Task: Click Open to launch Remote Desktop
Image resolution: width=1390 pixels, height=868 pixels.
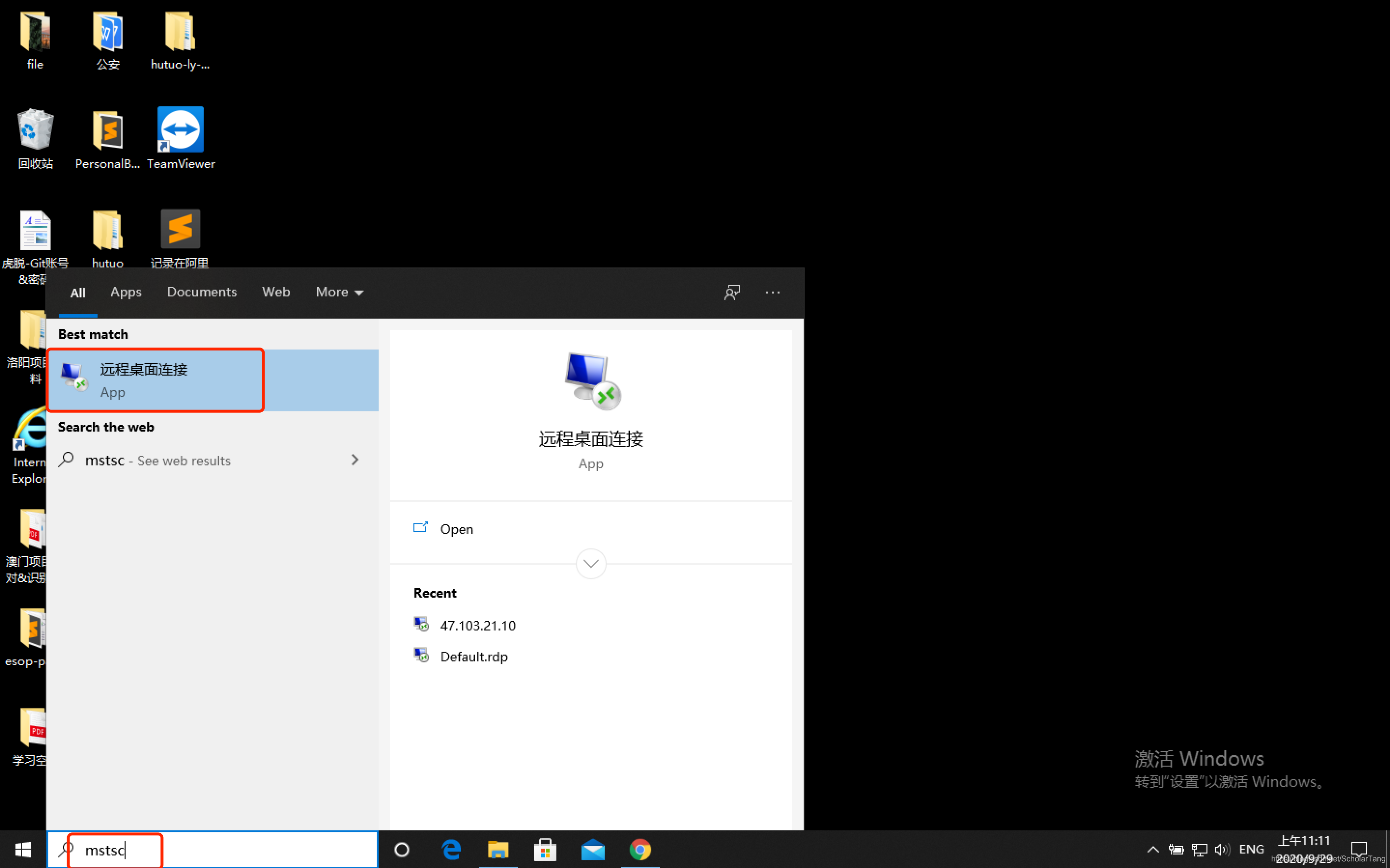Action: (x=456, y=529)
